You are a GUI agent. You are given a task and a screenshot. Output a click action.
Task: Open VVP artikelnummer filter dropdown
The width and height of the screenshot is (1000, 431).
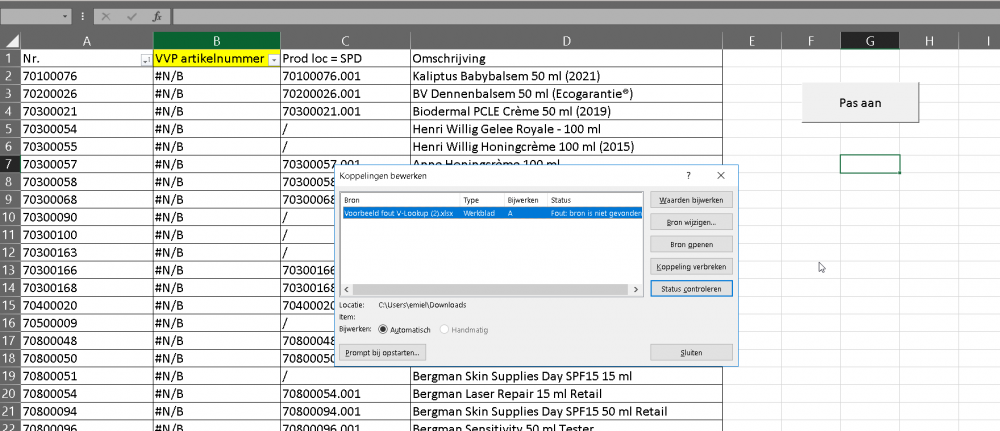[273, 60]
